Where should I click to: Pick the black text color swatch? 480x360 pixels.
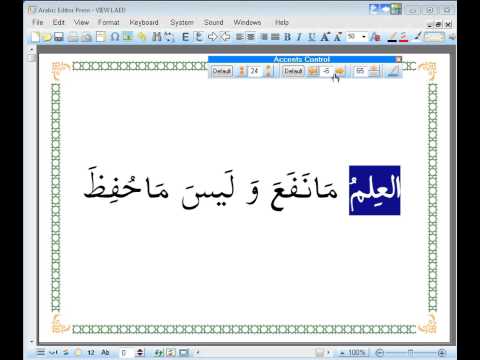coord(392,37)
